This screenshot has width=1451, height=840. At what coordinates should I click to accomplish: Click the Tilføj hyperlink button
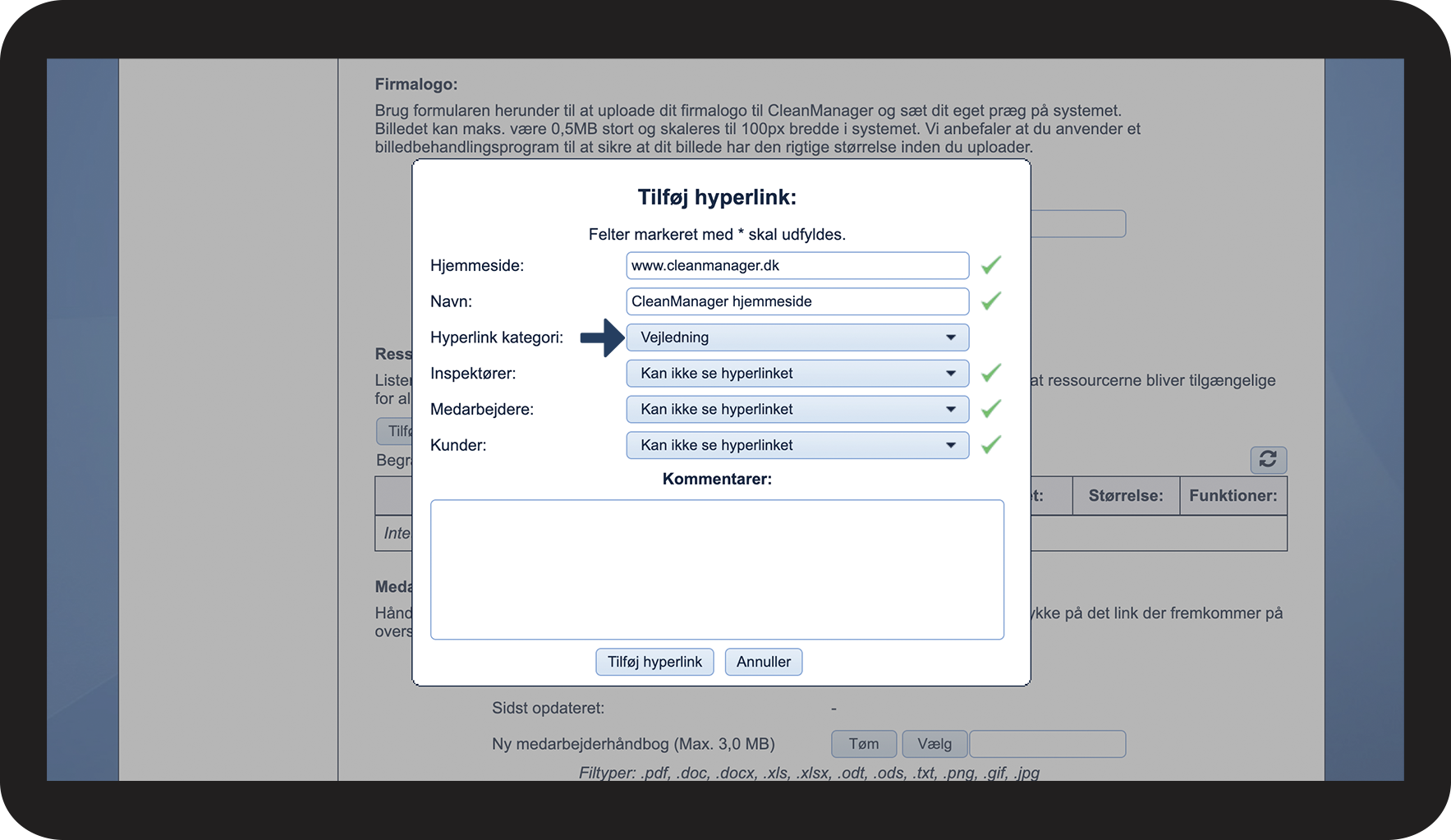click(654, 662)
